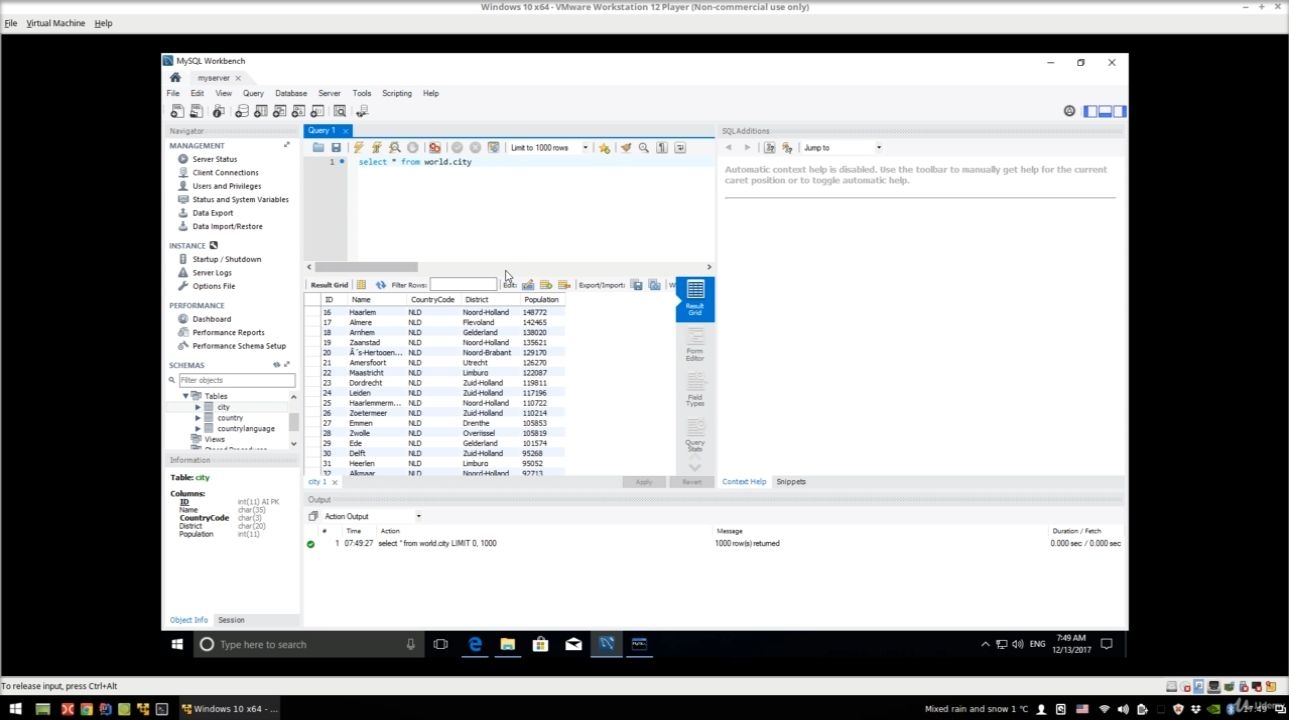
Task: Open Performance Schema Setup
Action: 239,346
